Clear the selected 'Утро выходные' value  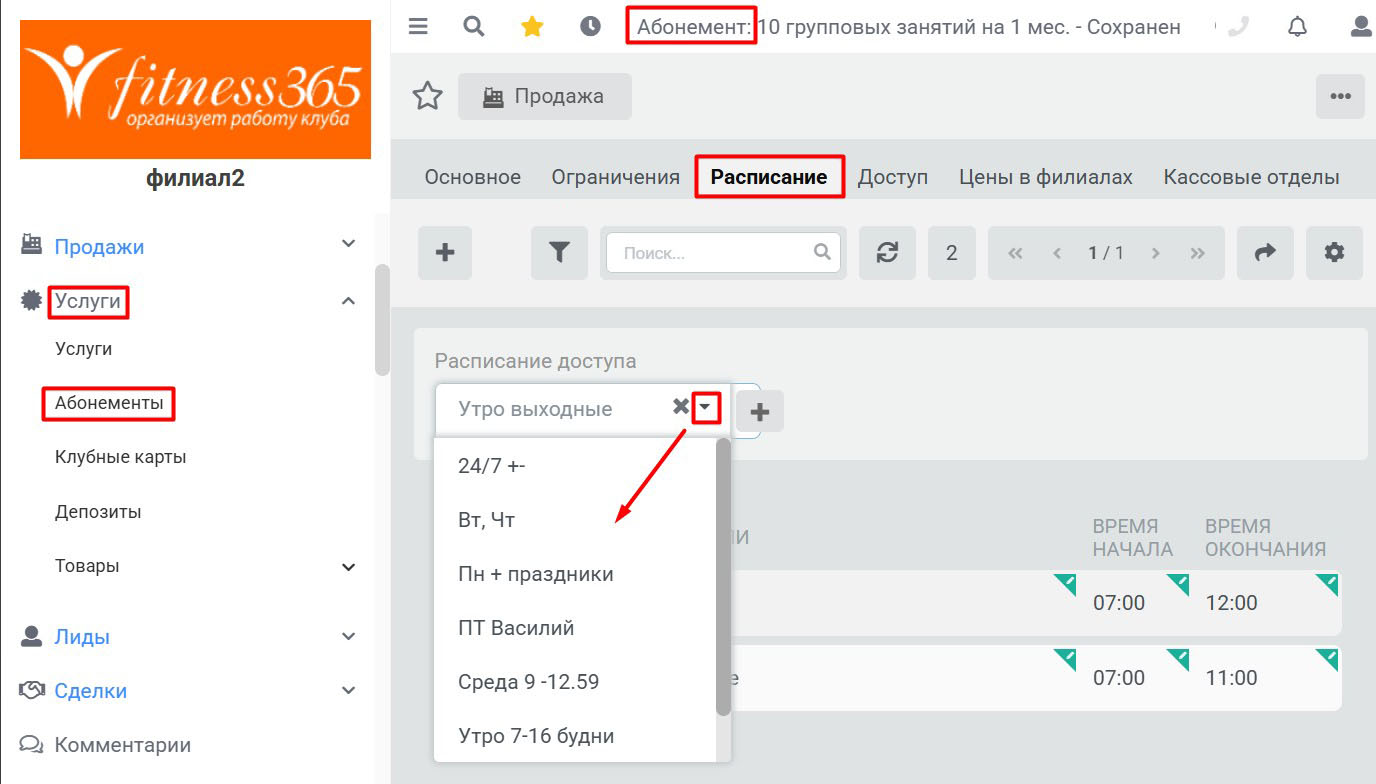[x=680, y=407]
